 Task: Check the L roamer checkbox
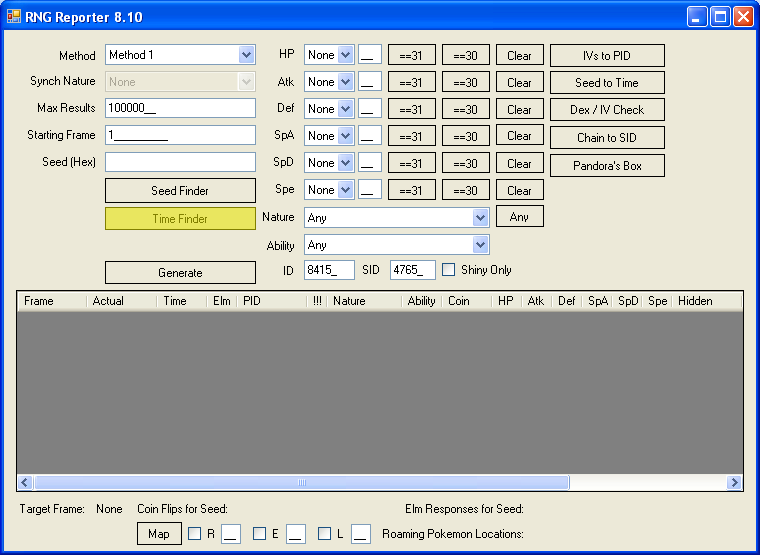click(325, 534)
